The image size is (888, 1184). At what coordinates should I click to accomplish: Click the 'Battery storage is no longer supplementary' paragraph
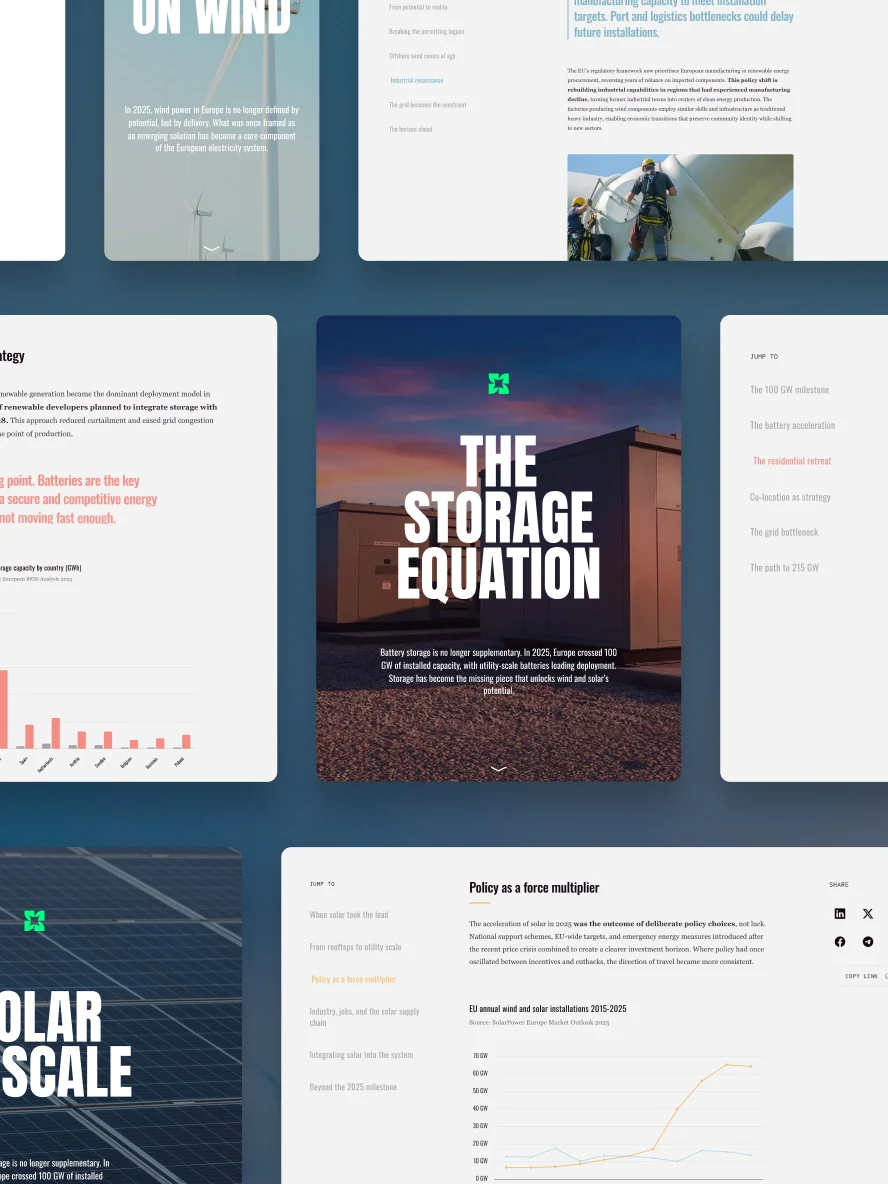[x=498, y=671]
